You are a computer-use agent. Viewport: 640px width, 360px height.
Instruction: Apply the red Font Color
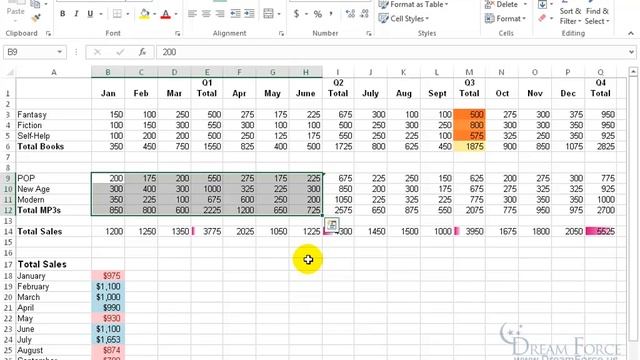(165, 14)
